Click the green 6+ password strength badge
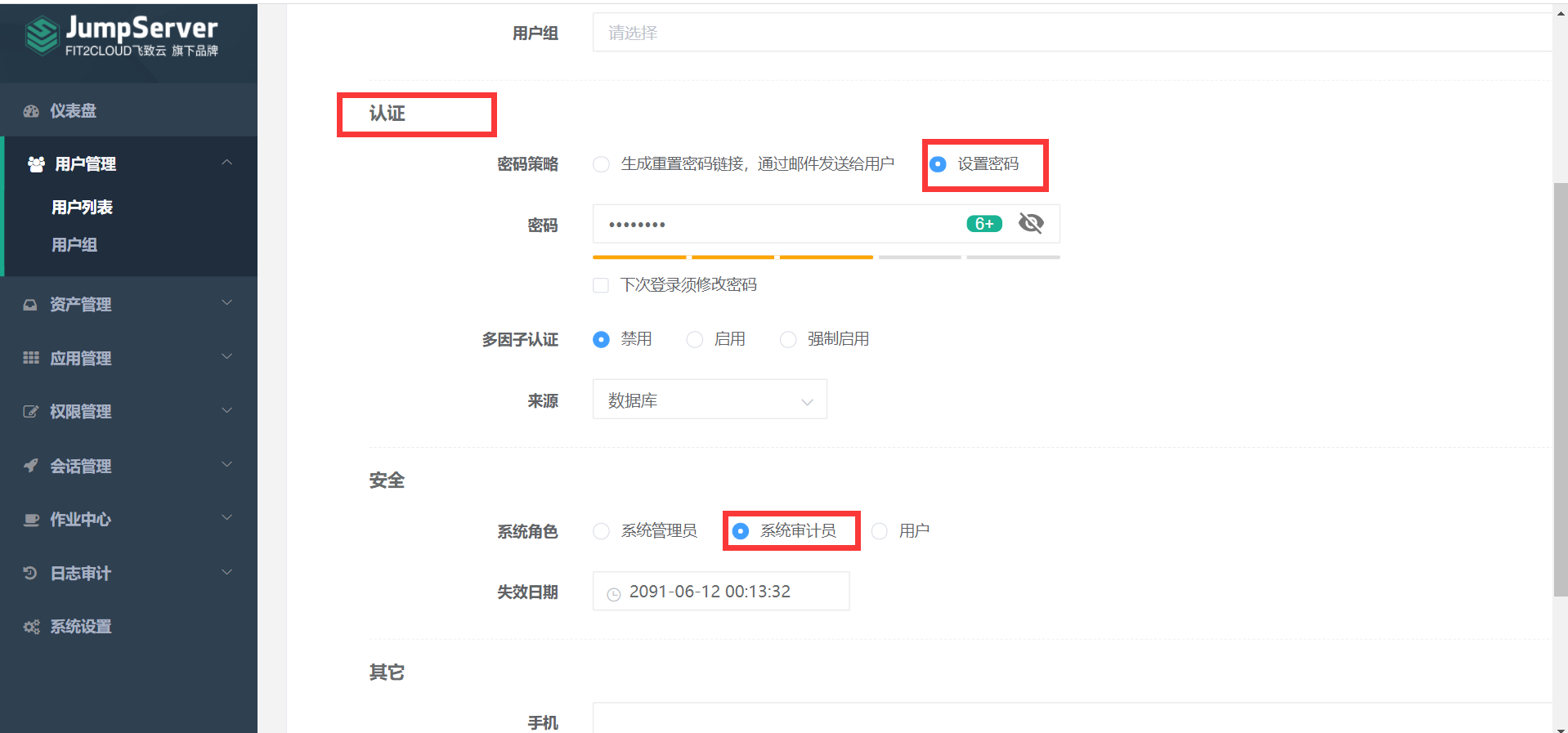This screenshot has height=733, width=1568. pyautogui.click(x=984, y=224)
